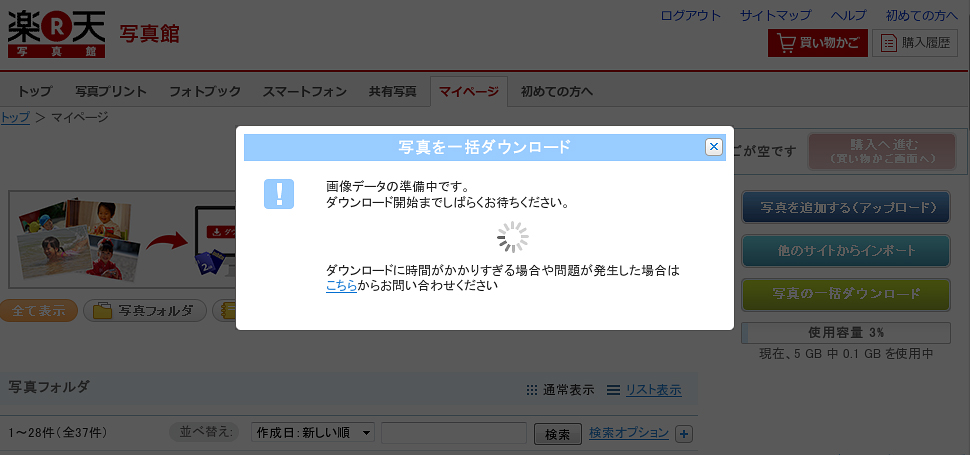Click the exclamation info icon in dialog
970x455 pixels.
point(279,193)
